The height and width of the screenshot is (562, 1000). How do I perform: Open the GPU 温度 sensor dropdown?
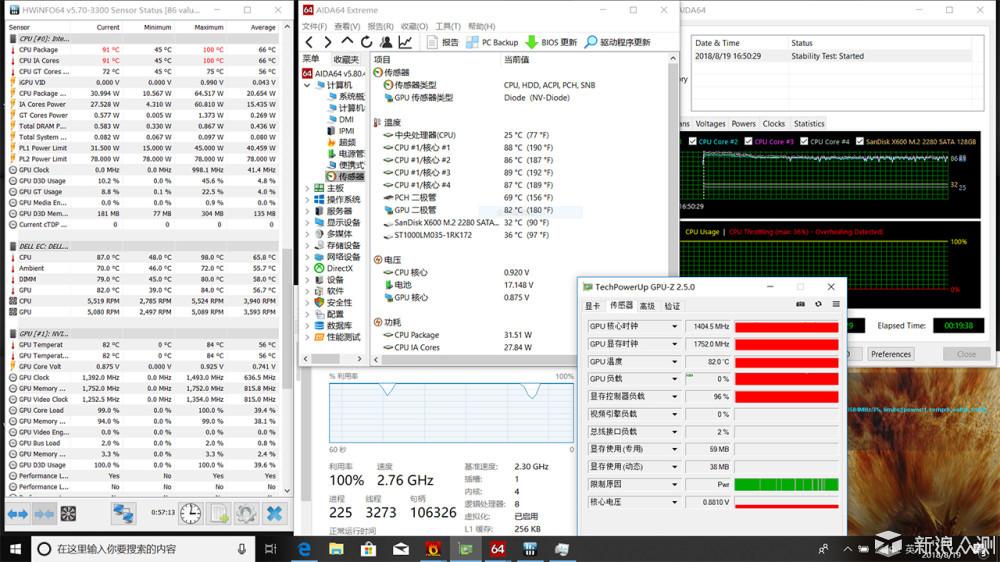coord(674,362)
